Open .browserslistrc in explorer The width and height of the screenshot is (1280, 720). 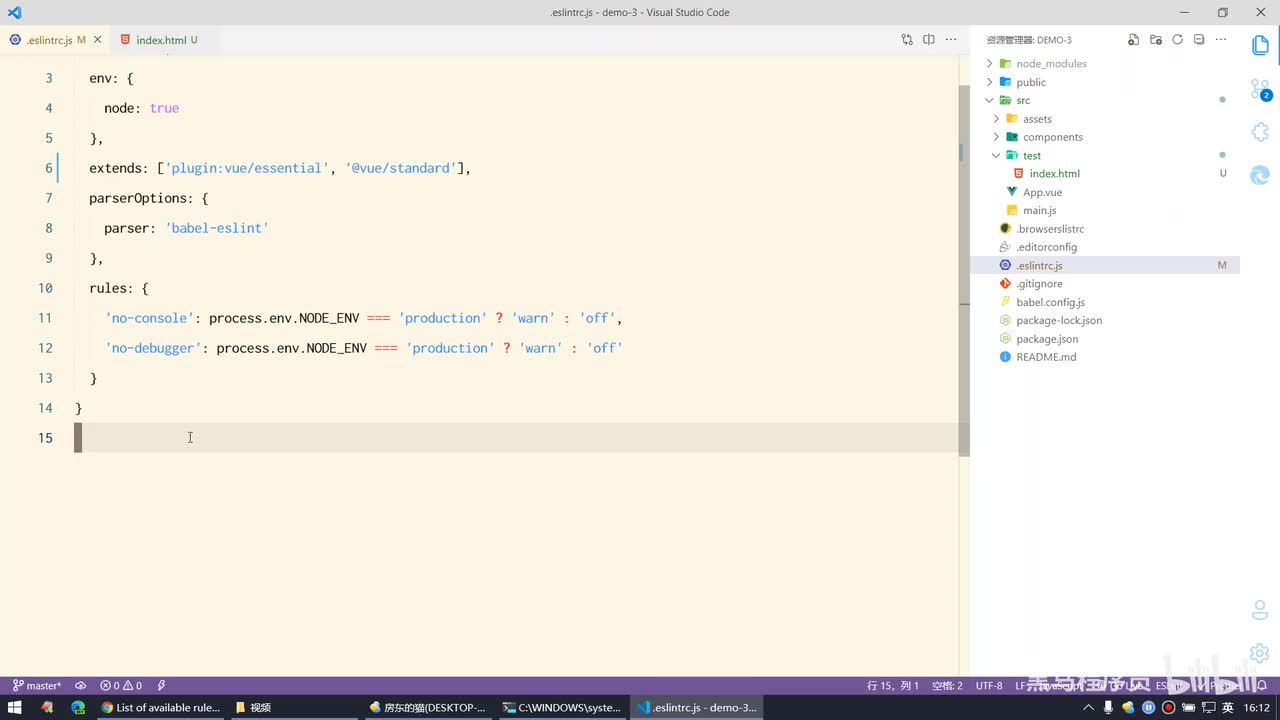click(x=1049, y=228)
